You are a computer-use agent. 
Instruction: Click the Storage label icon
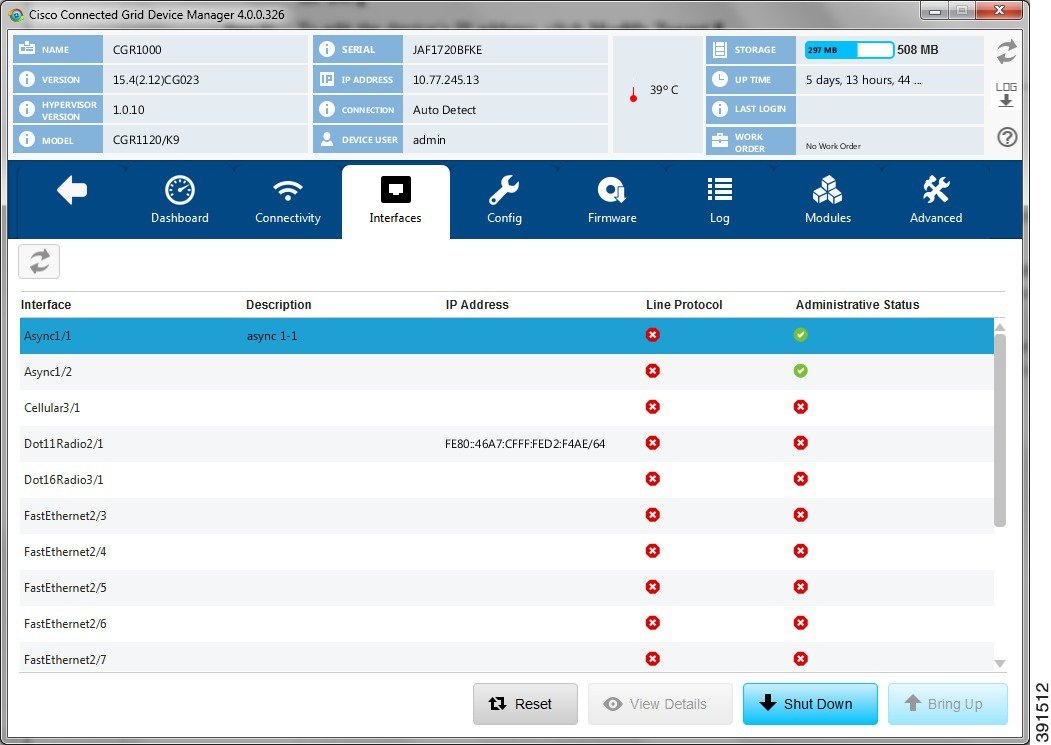point(720,50)
